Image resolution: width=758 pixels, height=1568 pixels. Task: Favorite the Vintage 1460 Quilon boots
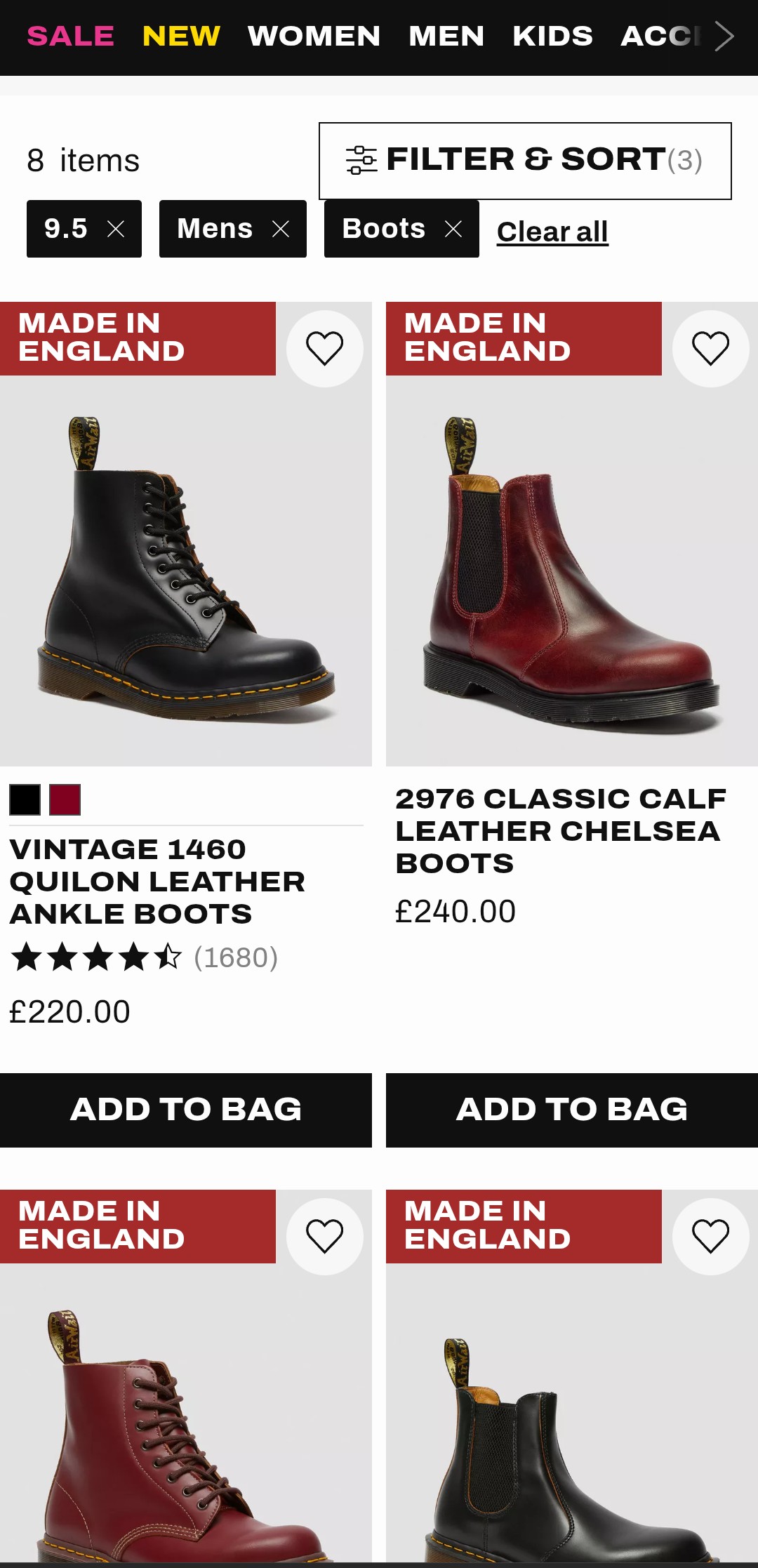click(325, 348)
